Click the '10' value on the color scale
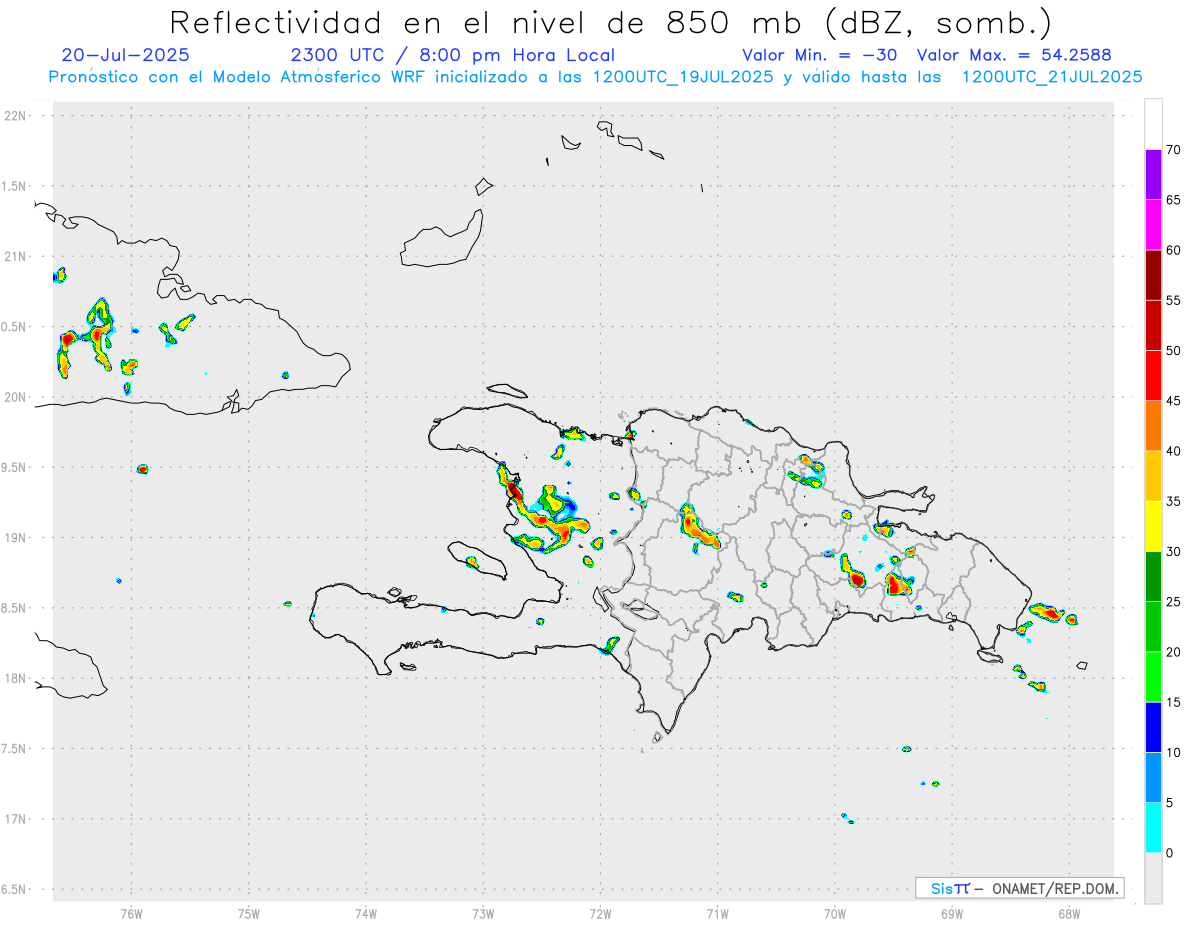The image size is (1200, 927). (1173, 753)
